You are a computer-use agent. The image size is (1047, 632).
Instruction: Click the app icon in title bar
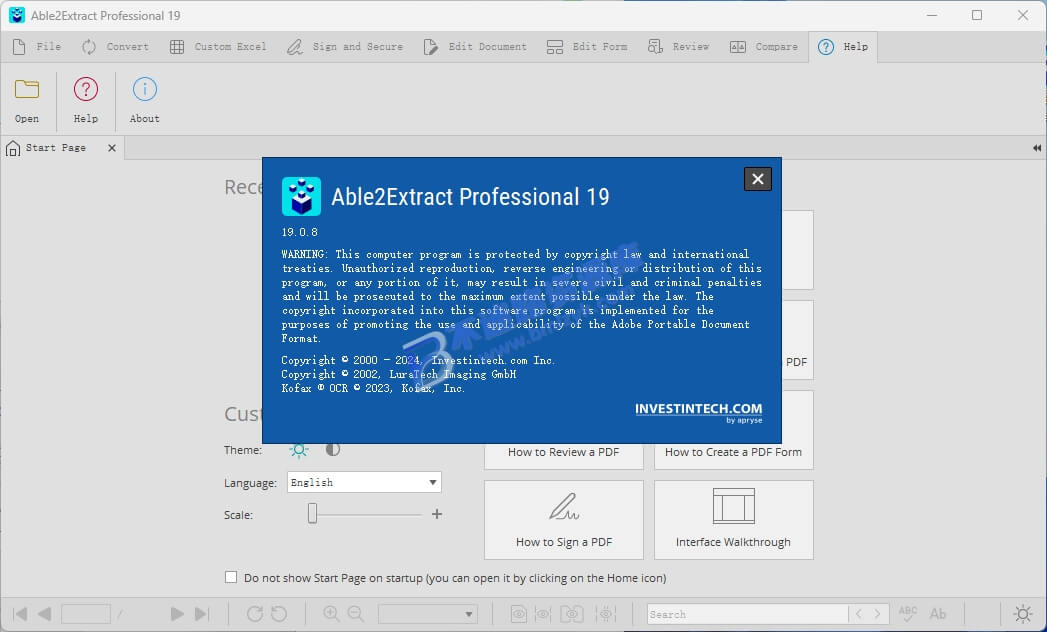click(17, 15)
